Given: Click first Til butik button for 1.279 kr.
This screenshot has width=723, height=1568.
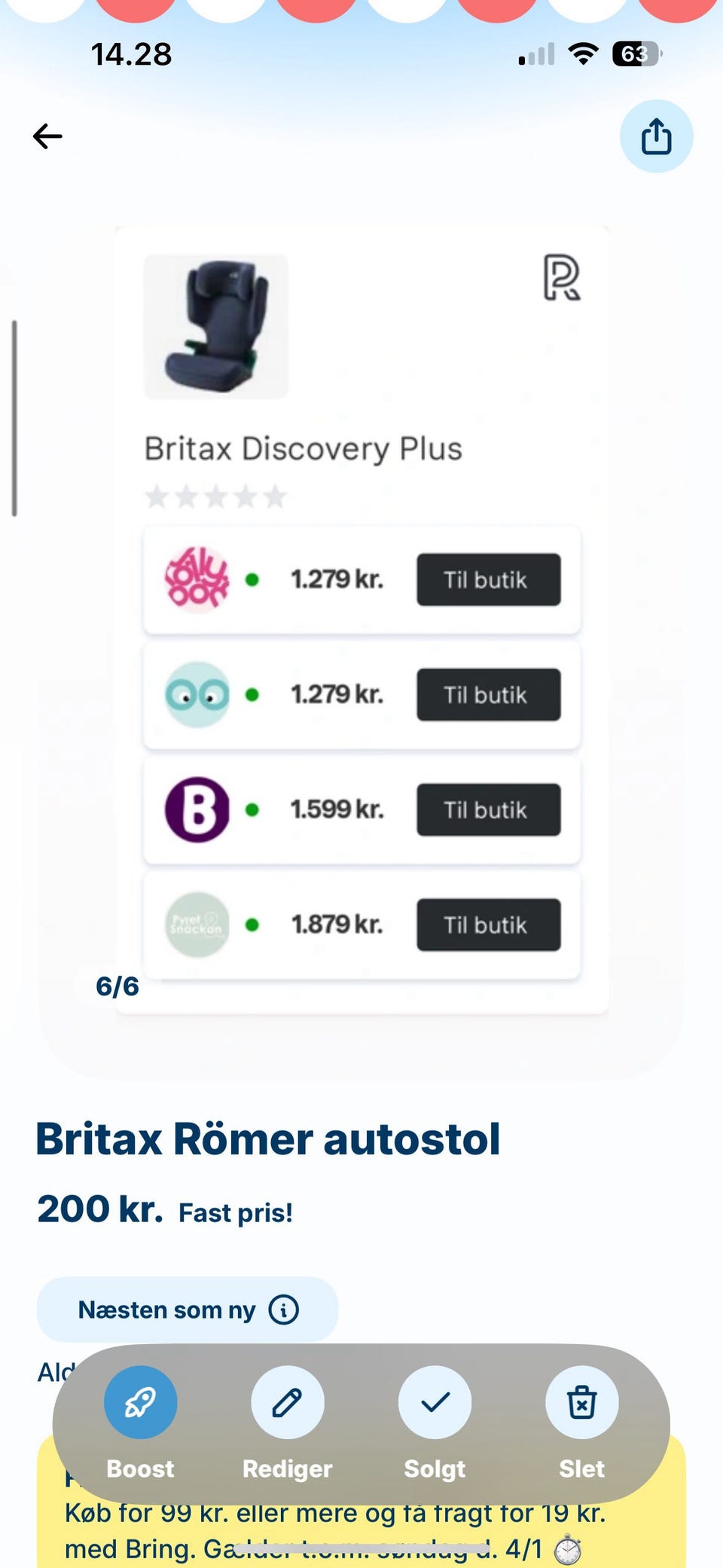Looking at the screenshot, I should [488, 579].
